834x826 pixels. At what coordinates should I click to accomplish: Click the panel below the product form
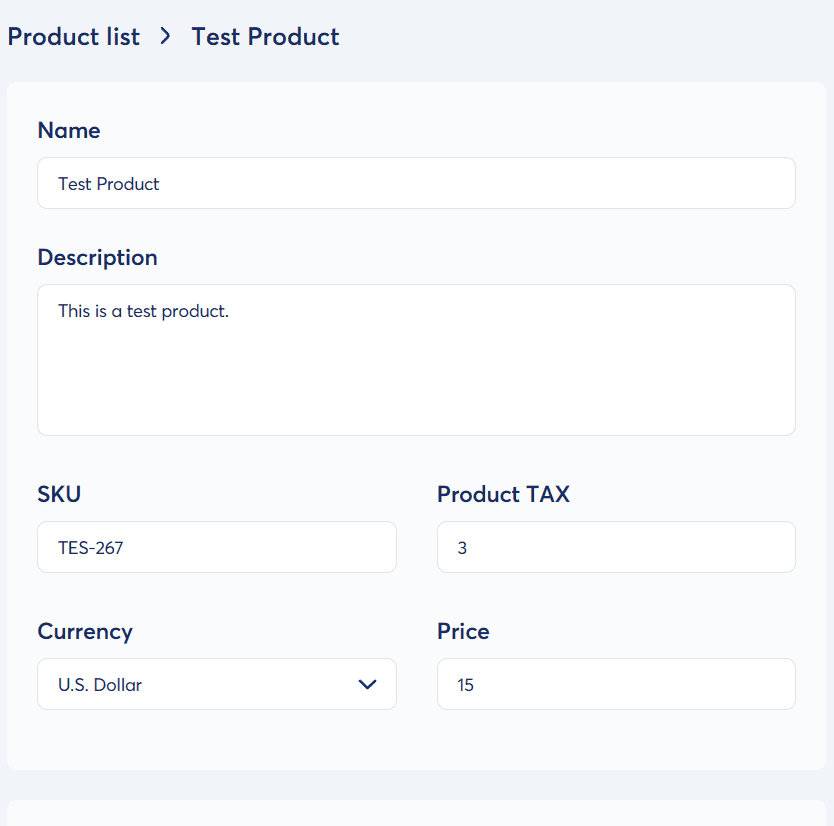(416, 813)
